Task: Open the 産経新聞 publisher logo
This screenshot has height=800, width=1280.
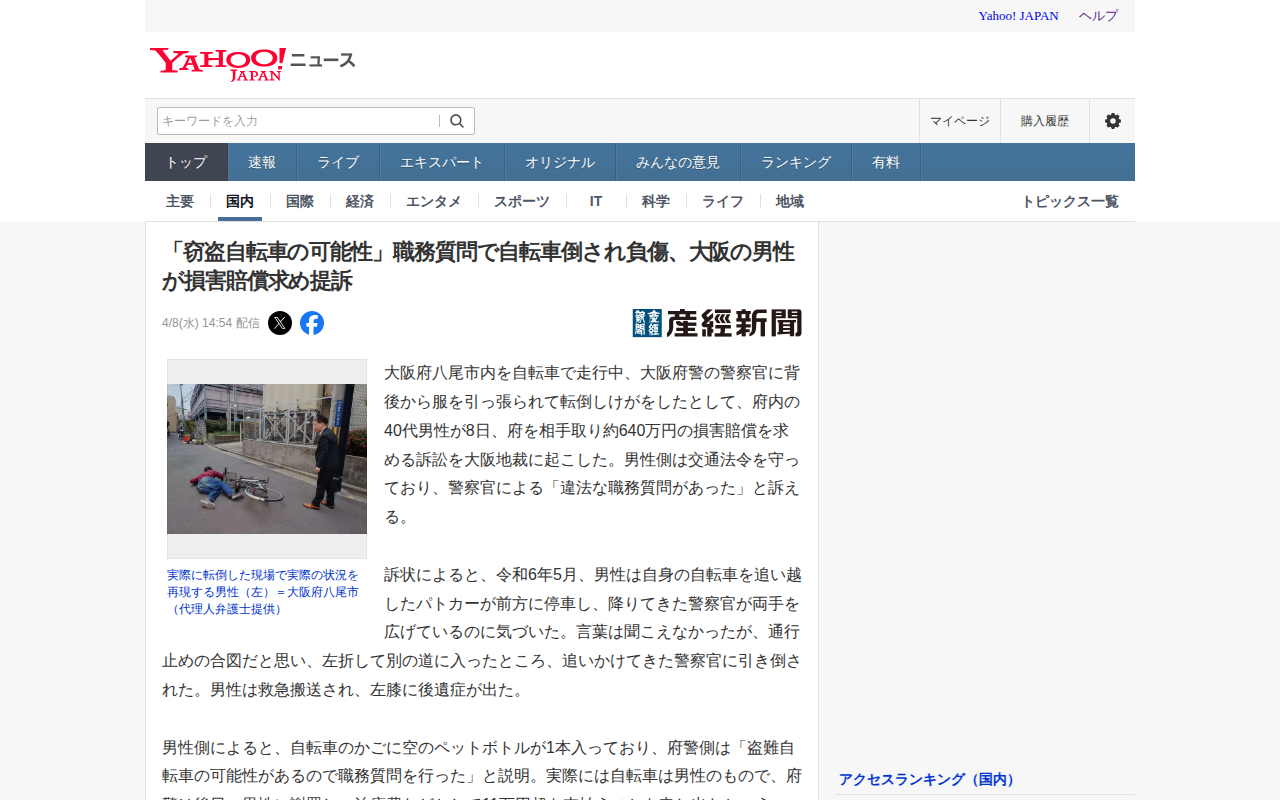Action: [x=717, y=323]
